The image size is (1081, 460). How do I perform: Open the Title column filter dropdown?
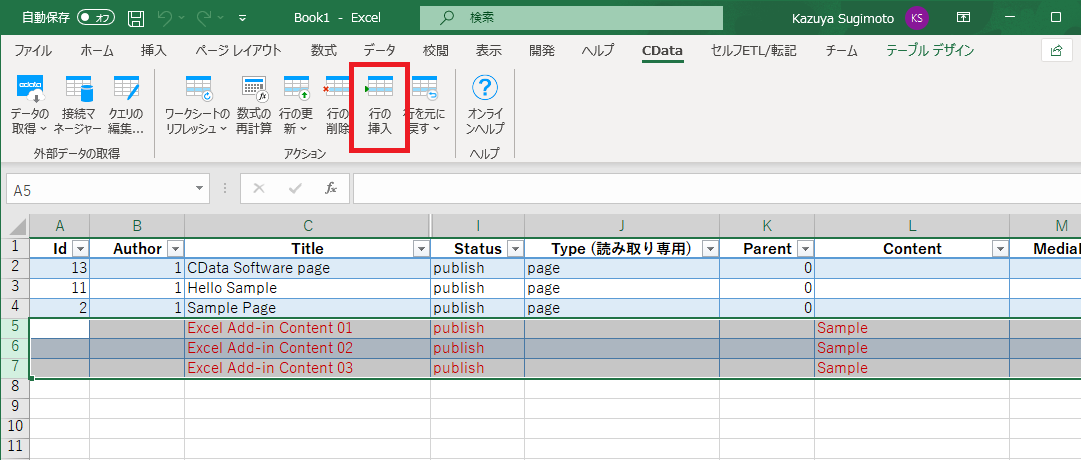click(x=421, y=249)
